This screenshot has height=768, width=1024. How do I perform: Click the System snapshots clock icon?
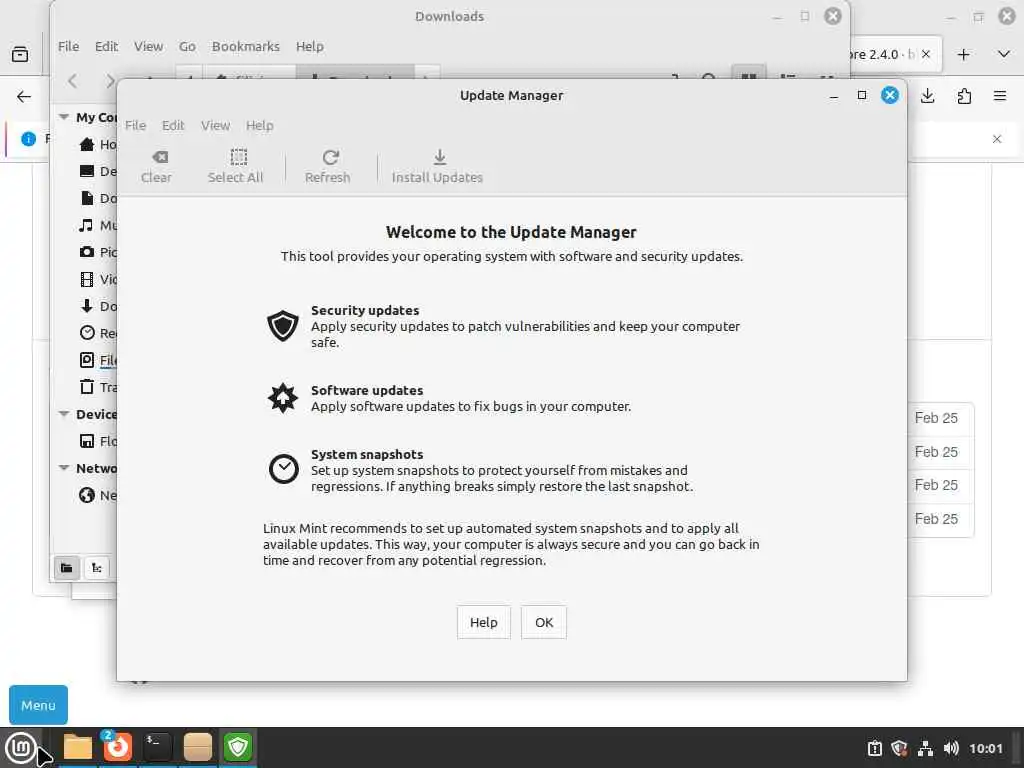283,469
